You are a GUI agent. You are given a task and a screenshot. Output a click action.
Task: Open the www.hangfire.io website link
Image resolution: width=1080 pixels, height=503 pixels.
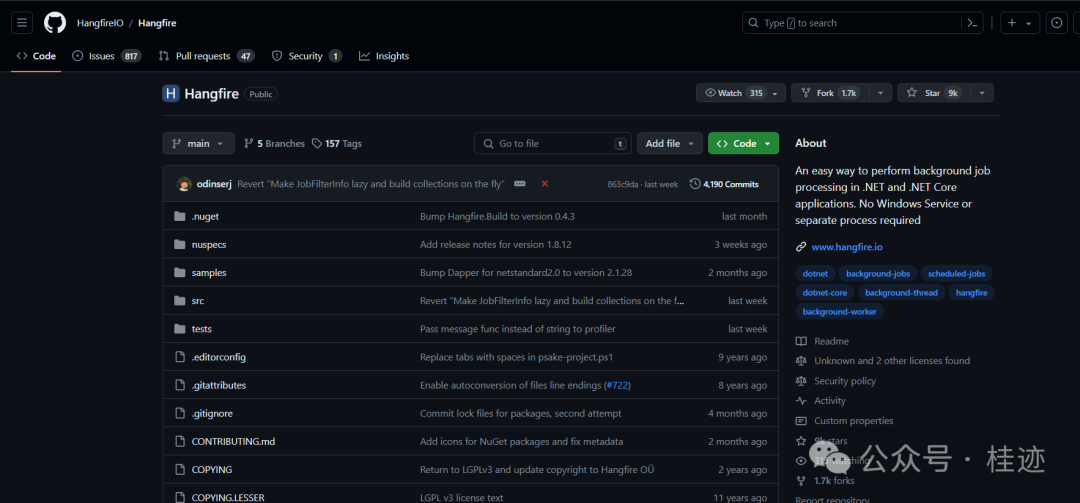point(846,246)
